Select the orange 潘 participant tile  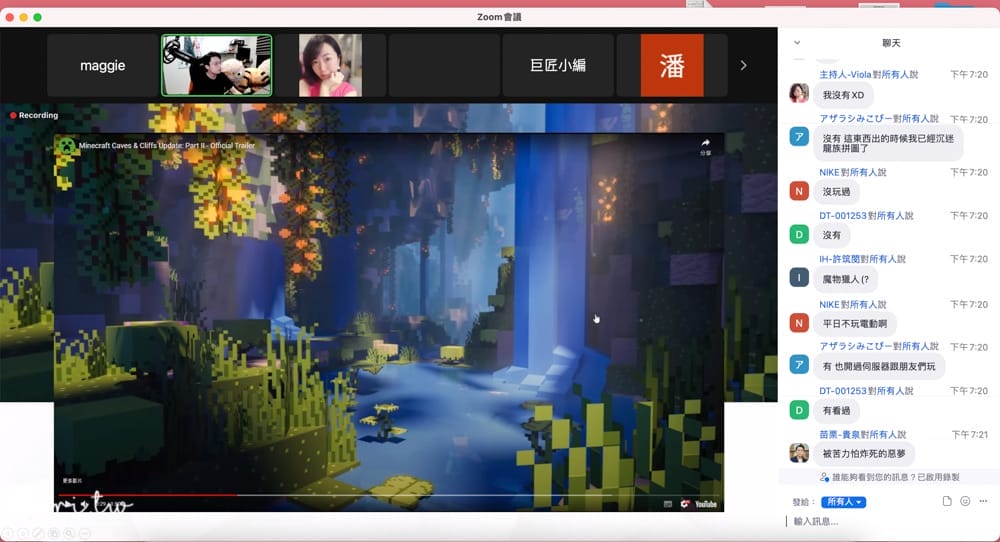click(672, 65)
